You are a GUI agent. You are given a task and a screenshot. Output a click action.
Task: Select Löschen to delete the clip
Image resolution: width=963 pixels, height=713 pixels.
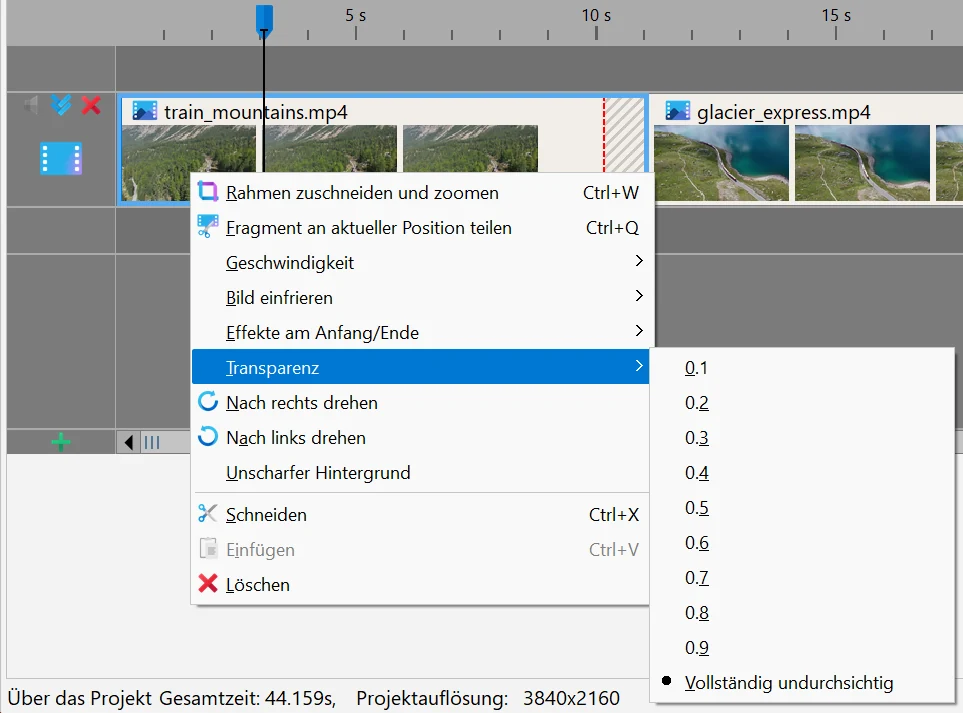(420, 585)
